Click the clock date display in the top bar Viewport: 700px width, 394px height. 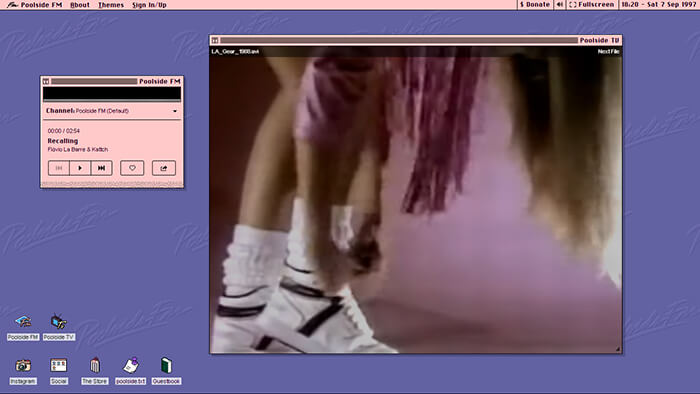(659, 4)
